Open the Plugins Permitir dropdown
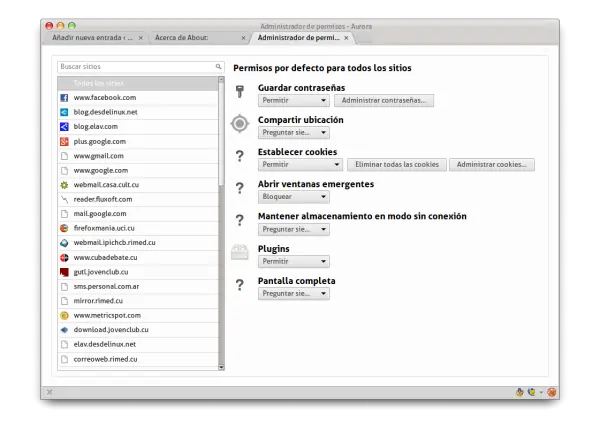600x445 pixels. (293, 262)
